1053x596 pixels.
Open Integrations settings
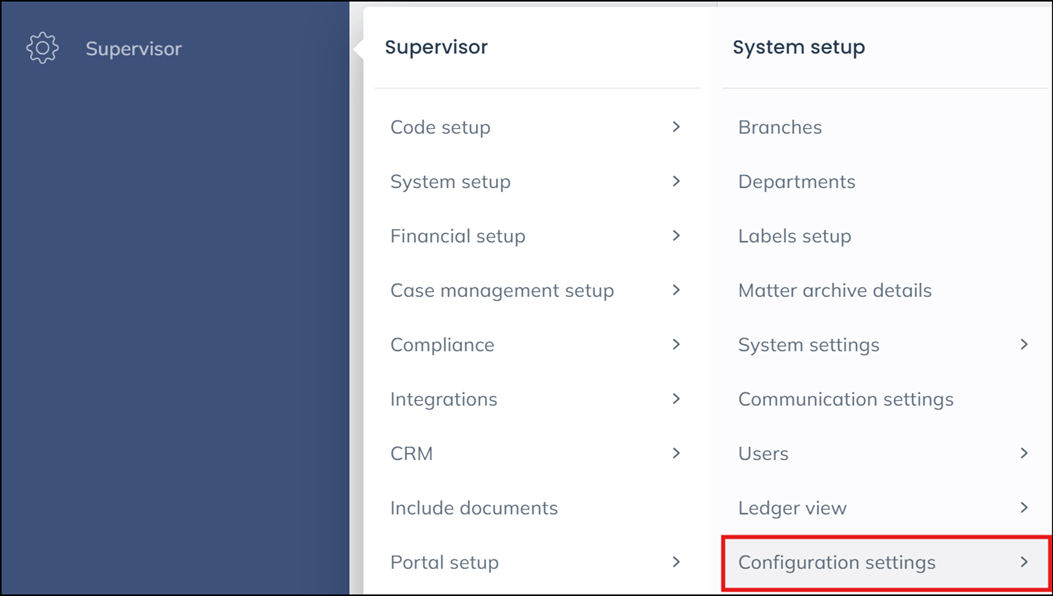tap(443, 399)
